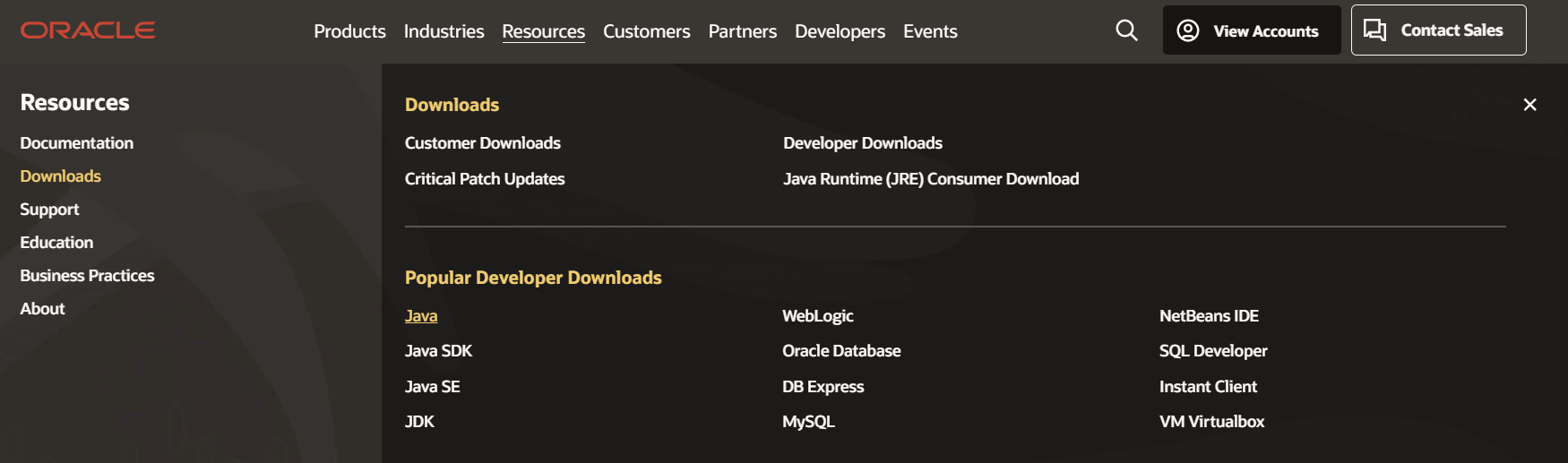
Task: Select About in Resources sidebar
Action: click(x=42, y=309)
